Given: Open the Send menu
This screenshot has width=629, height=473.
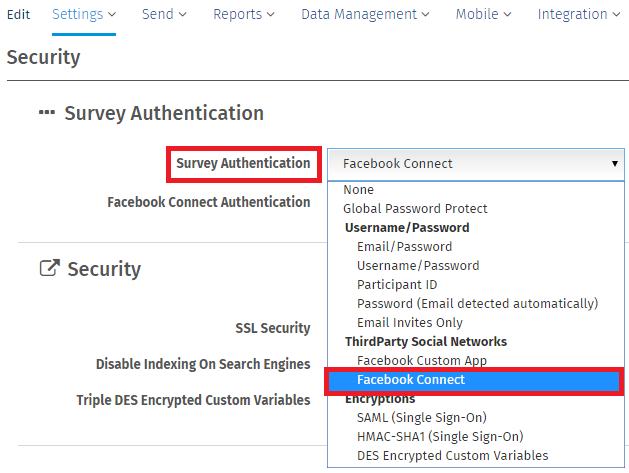Looking at the screenshot, I should click(x=164, y=14).
